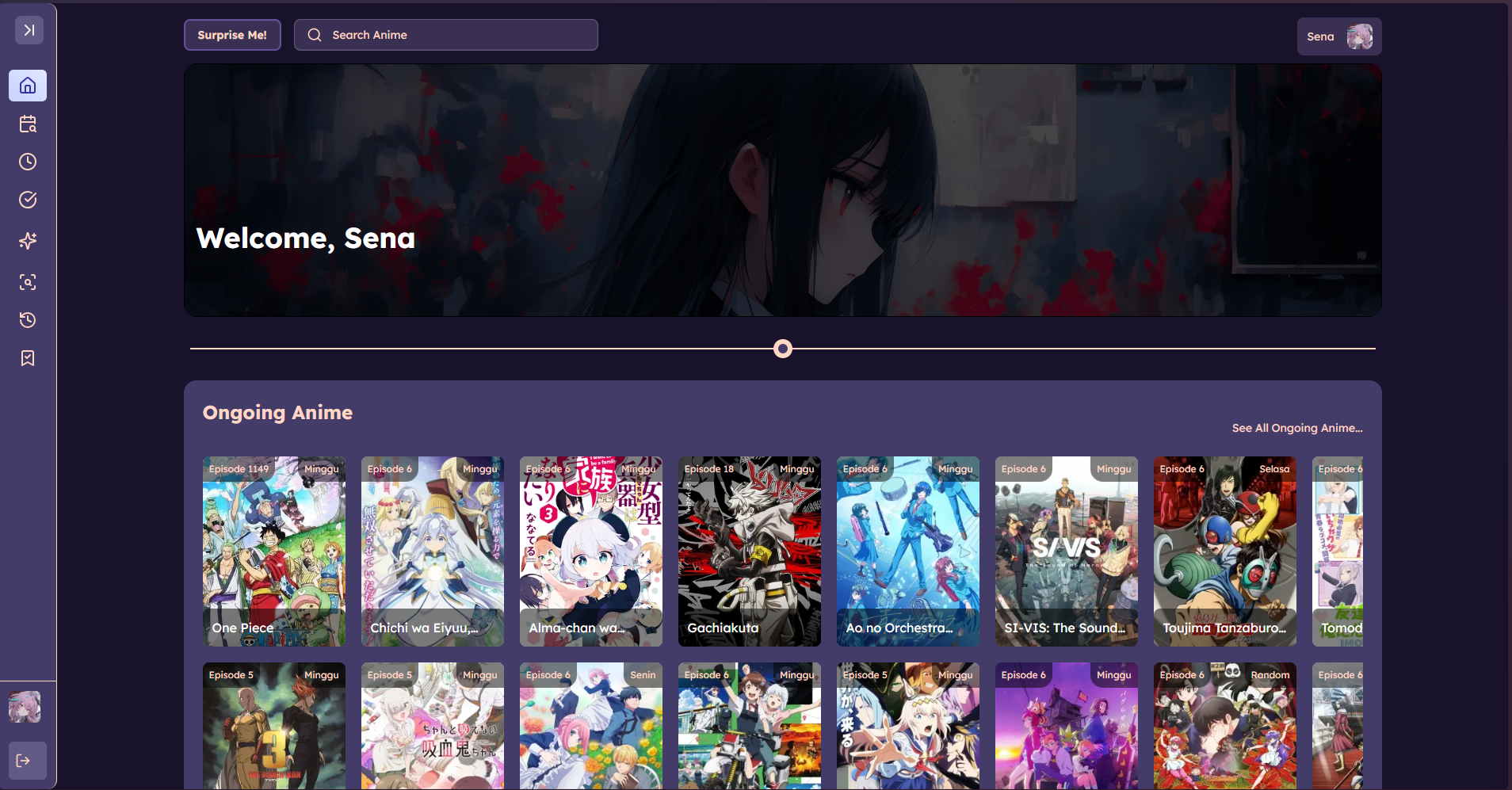
Task: Follow the See All Ongoing Anime link
Action: click(1296, 428)
